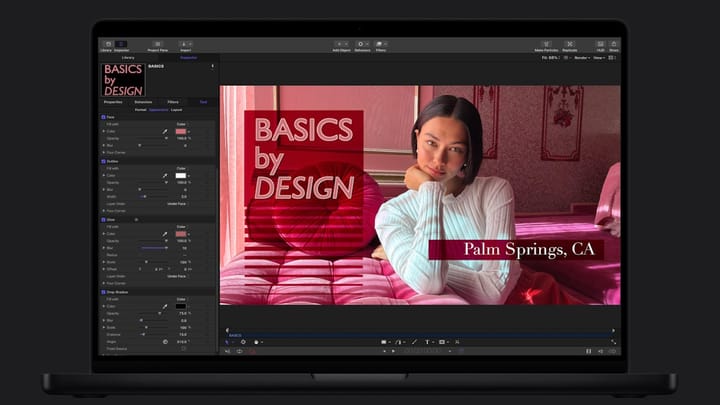This screenshot has height=405, width=720.
Task: Open the Filters toolbar icon
Action: coord(381,45)
